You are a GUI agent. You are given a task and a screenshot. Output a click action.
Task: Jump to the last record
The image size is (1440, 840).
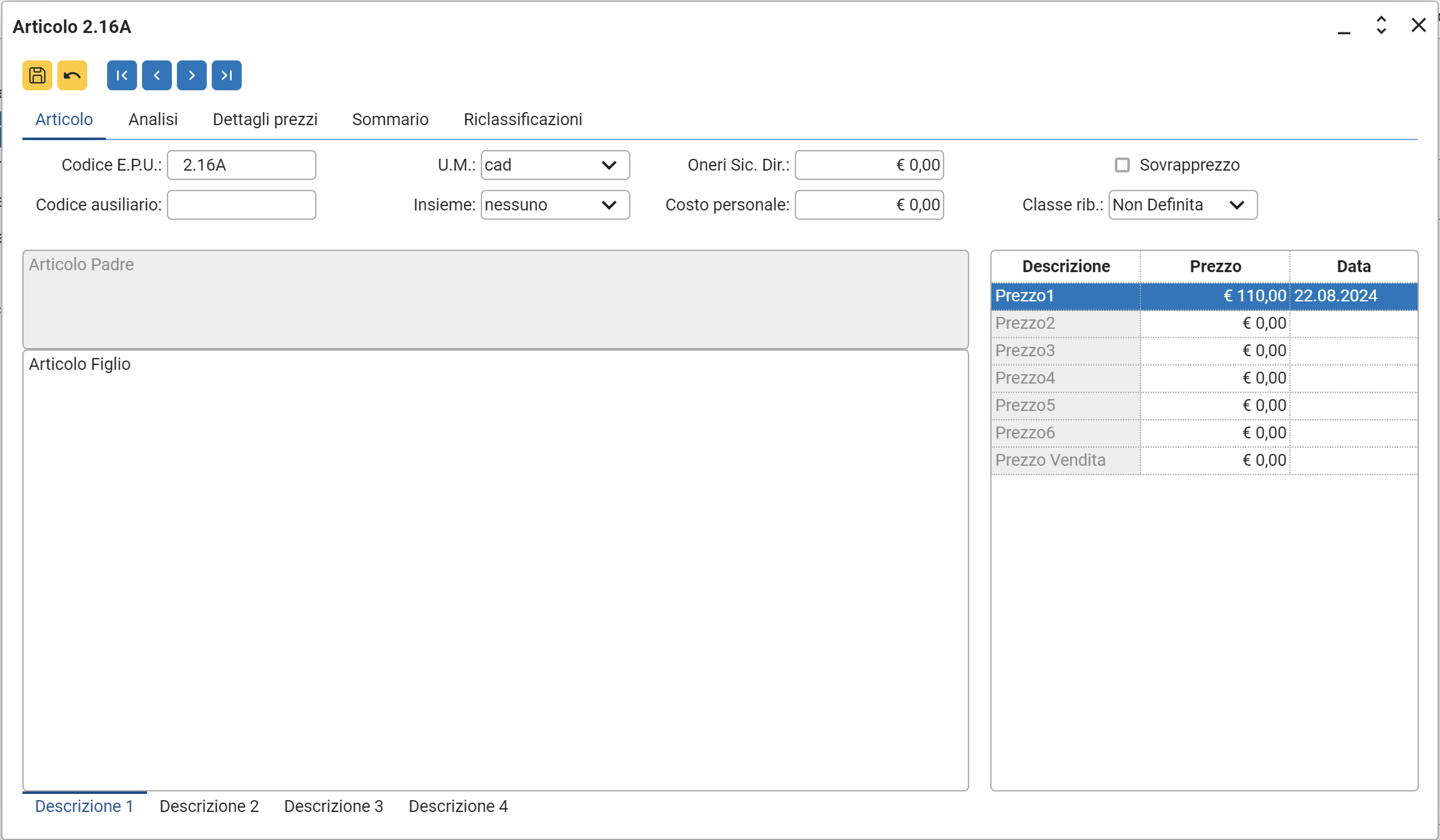pos(226,75)
